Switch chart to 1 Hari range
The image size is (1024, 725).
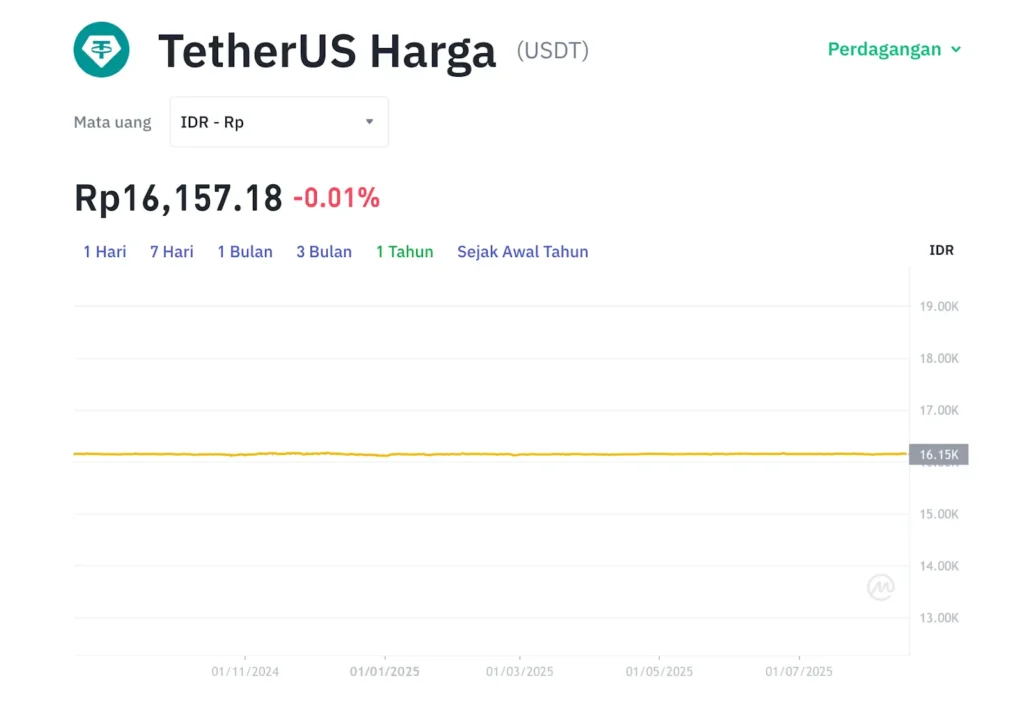coord(104,251)
